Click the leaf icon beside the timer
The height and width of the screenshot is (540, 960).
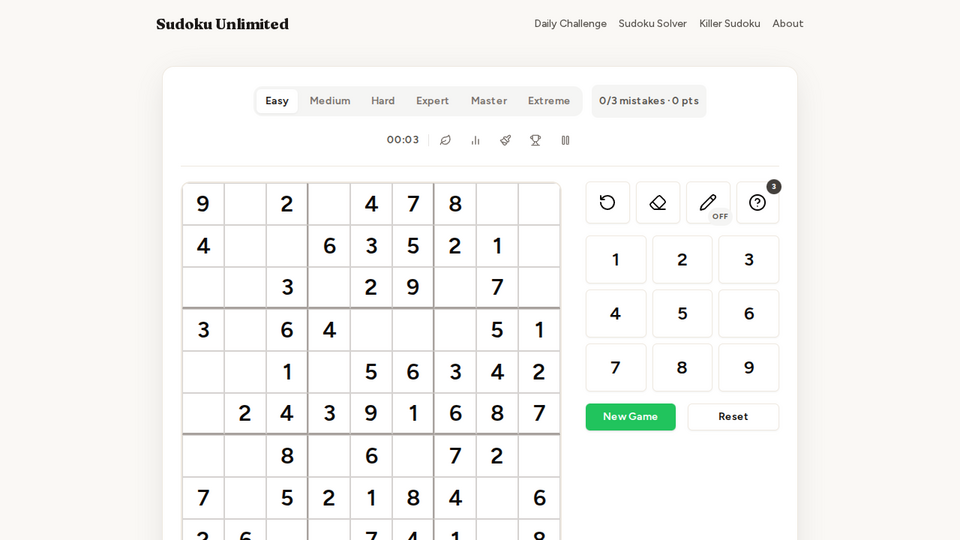pyautogui.click(x=445, y=140)
